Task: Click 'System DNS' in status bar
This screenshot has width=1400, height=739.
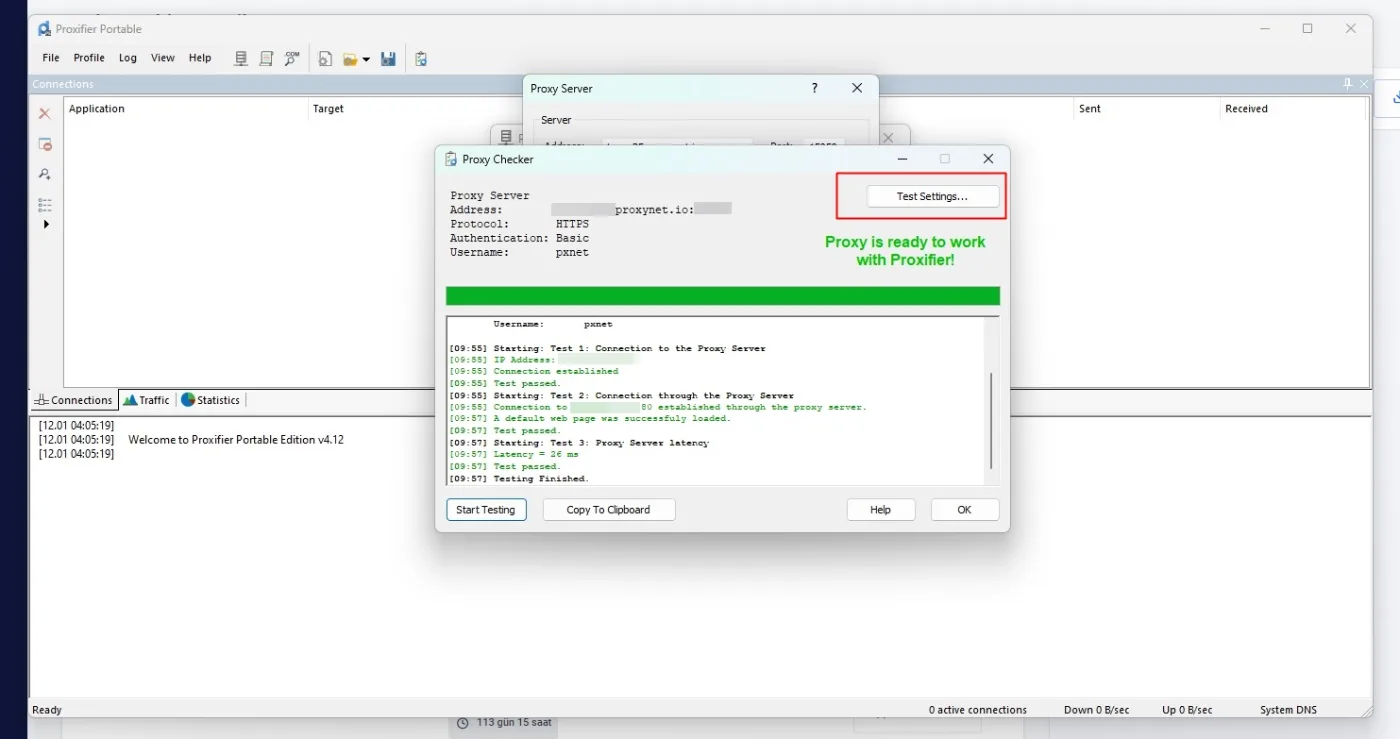Action: [1288, 710]
